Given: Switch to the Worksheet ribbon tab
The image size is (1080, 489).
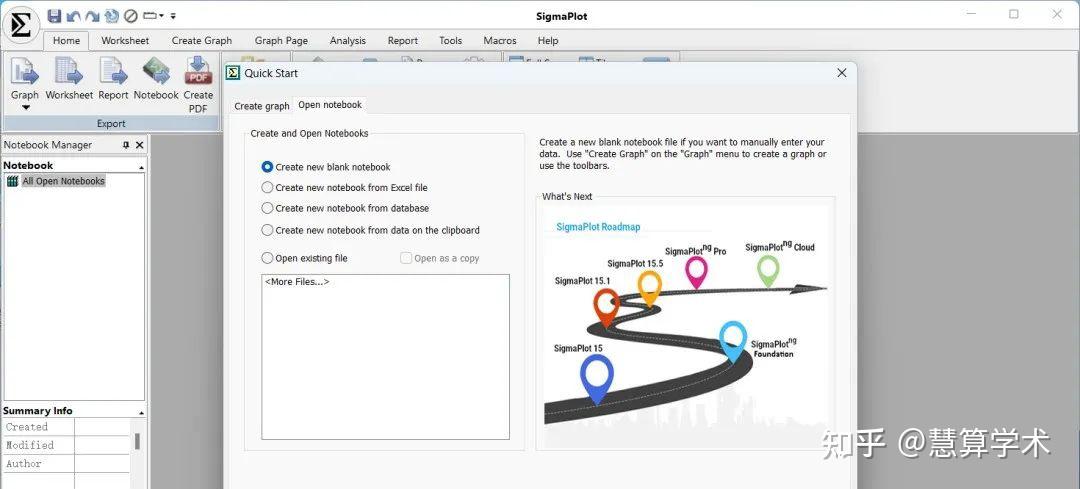Looking at the screenshot, I should pos(125,41).
